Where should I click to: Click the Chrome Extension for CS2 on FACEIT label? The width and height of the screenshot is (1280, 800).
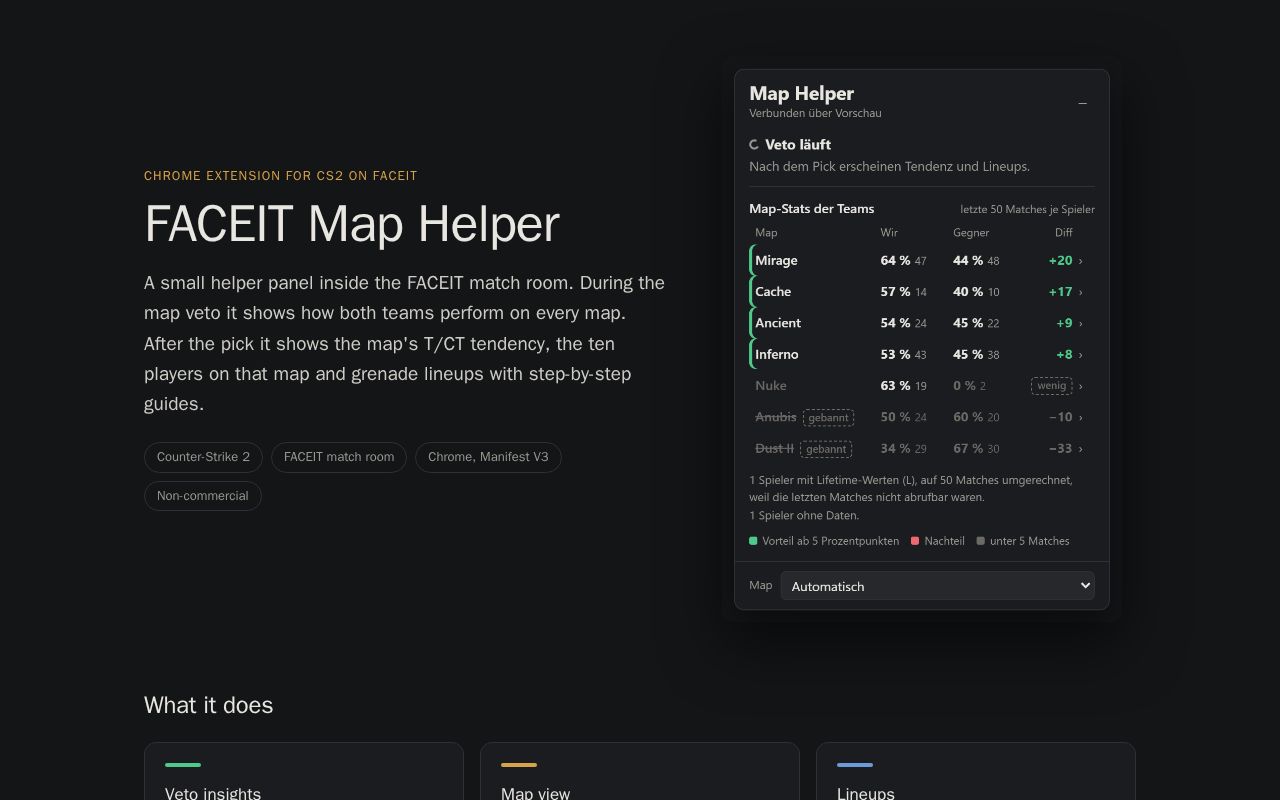pos(281,176)
